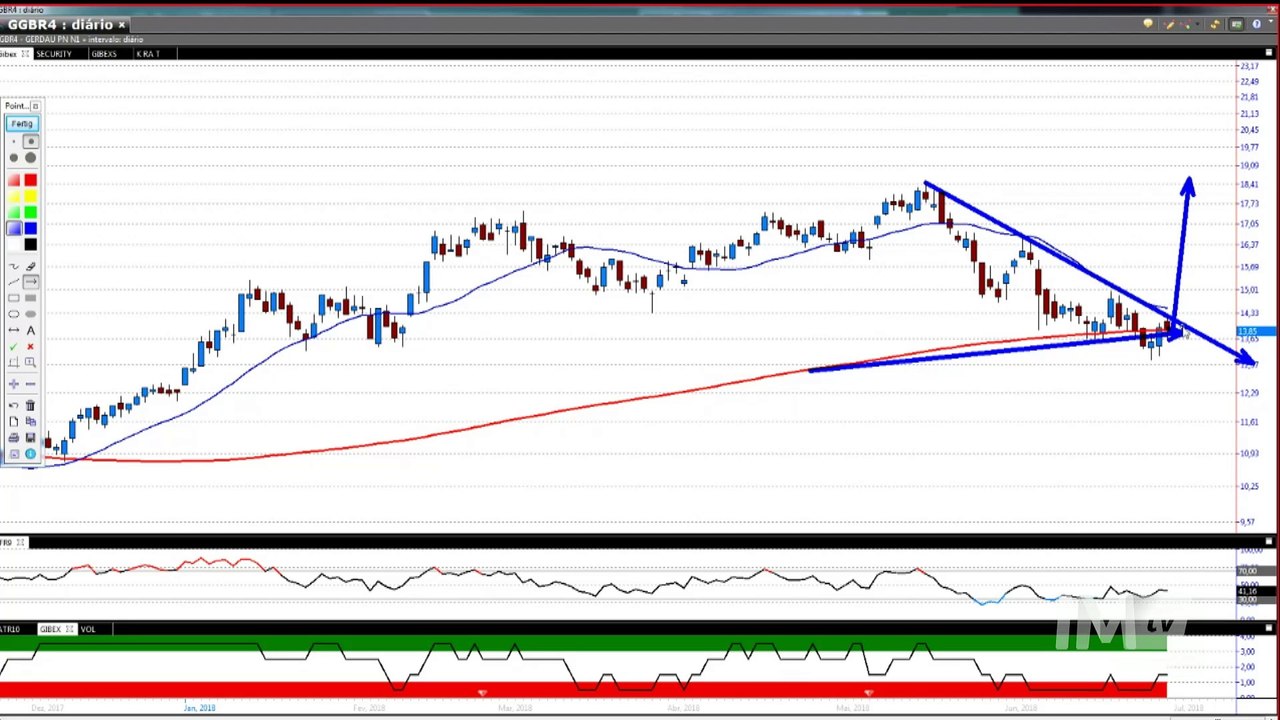Select the green checkmark stamp tool
Image resolution: width=1280 pixels, height=720 pixels.
(13, 346)
